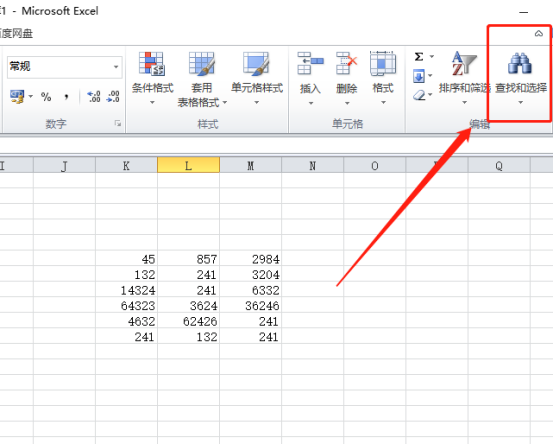Select the cell containing 6332
Screen dimensions: 554x444
click(251, 290)
